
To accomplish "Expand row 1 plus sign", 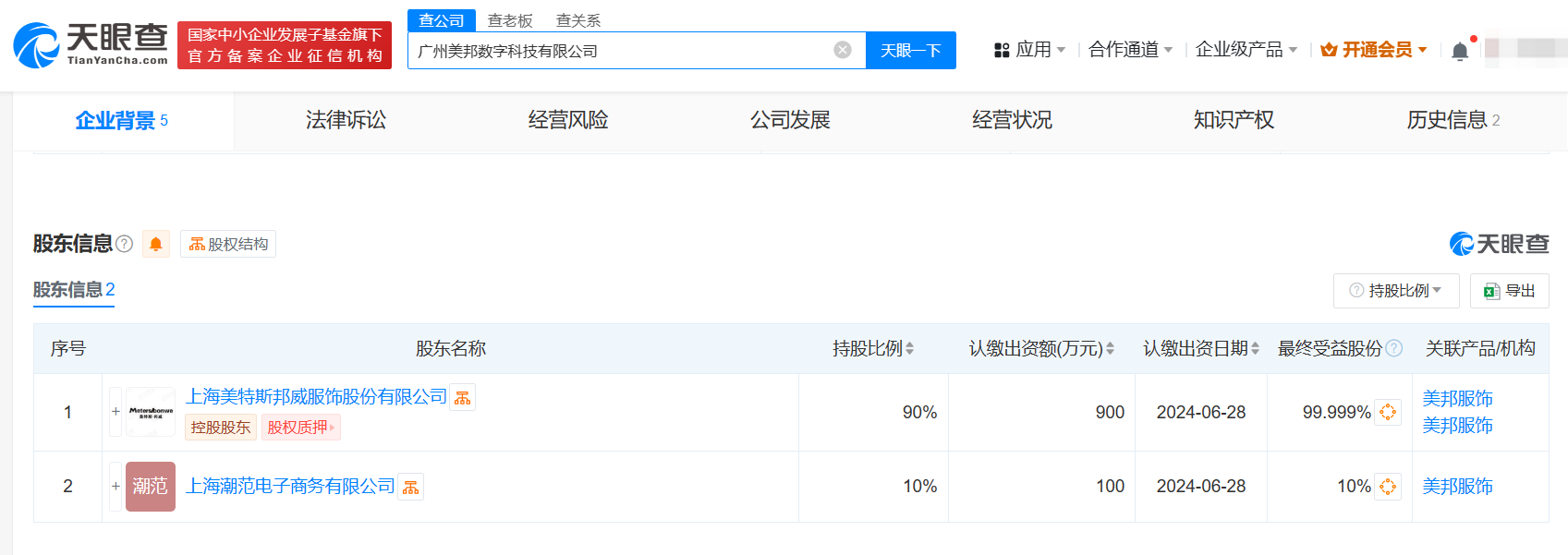I will [115, 412].
